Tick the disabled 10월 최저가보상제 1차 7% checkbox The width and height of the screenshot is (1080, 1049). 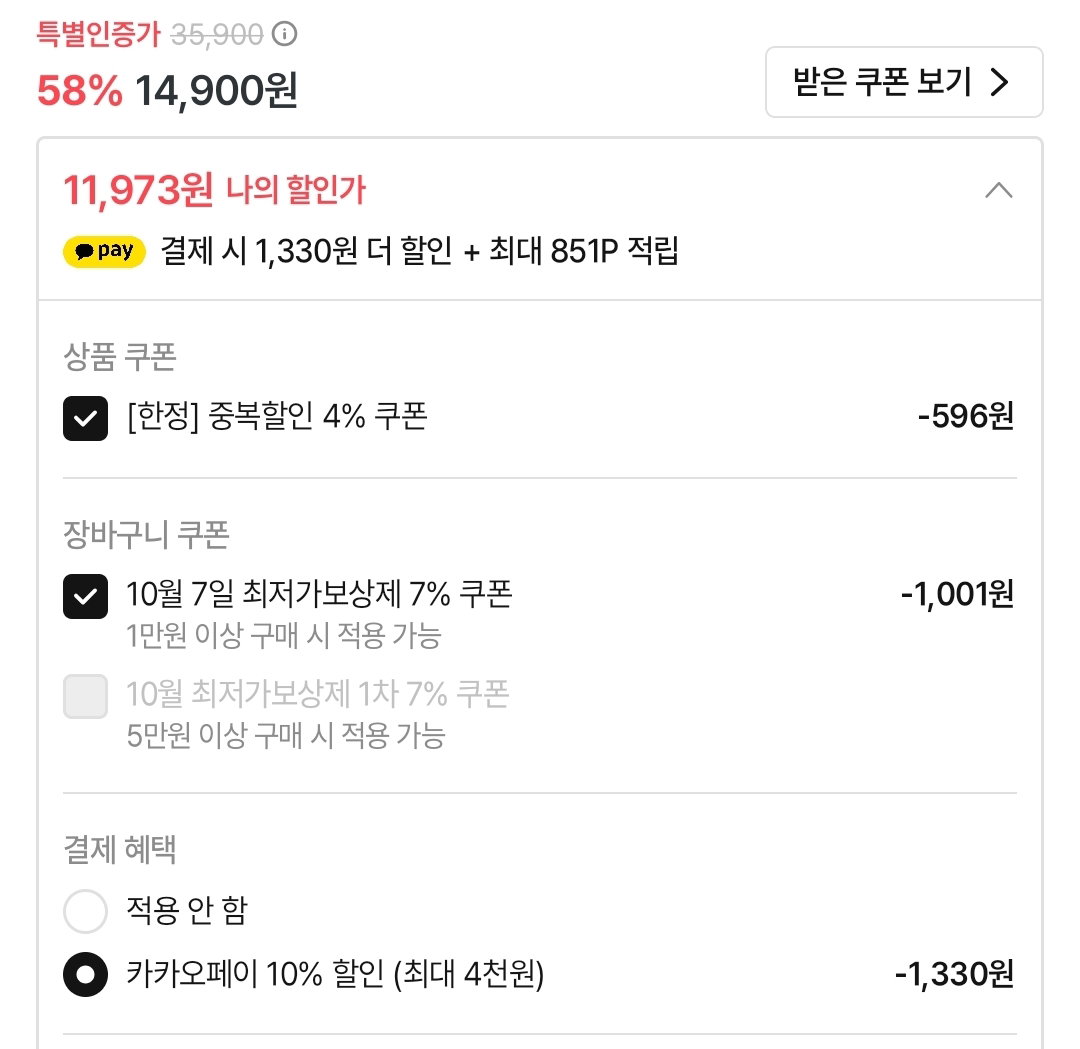click(85, 696)
